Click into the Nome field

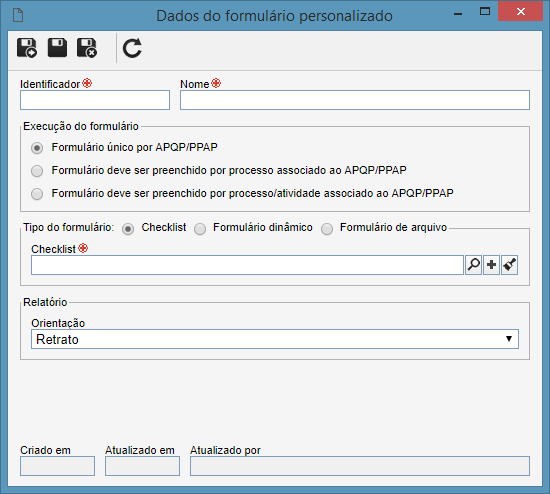click(x=355, y=100)
